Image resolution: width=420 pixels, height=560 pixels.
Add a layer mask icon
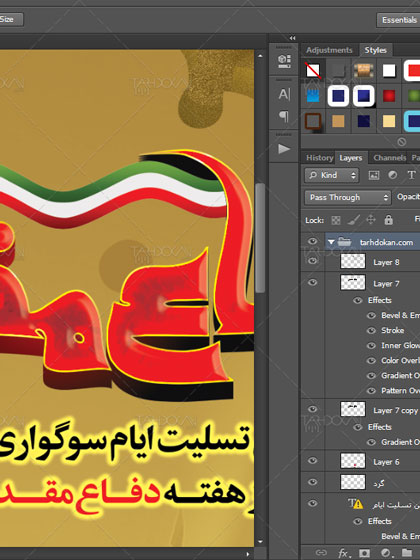click(x=364, y=553)
